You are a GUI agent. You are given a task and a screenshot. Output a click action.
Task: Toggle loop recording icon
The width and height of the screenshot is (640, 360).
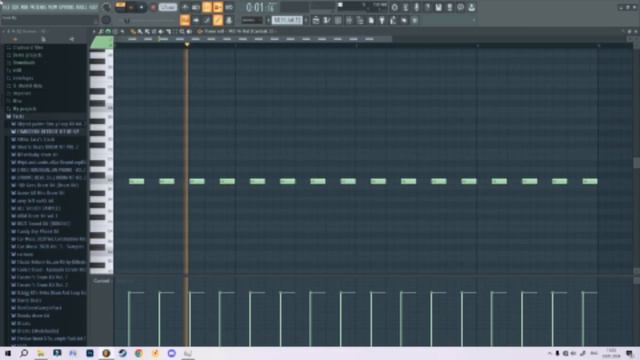[x=229, y=7]
